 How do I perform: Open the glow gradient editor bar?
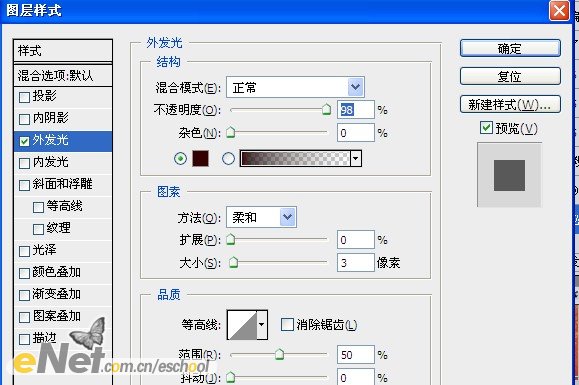[295, 158]
